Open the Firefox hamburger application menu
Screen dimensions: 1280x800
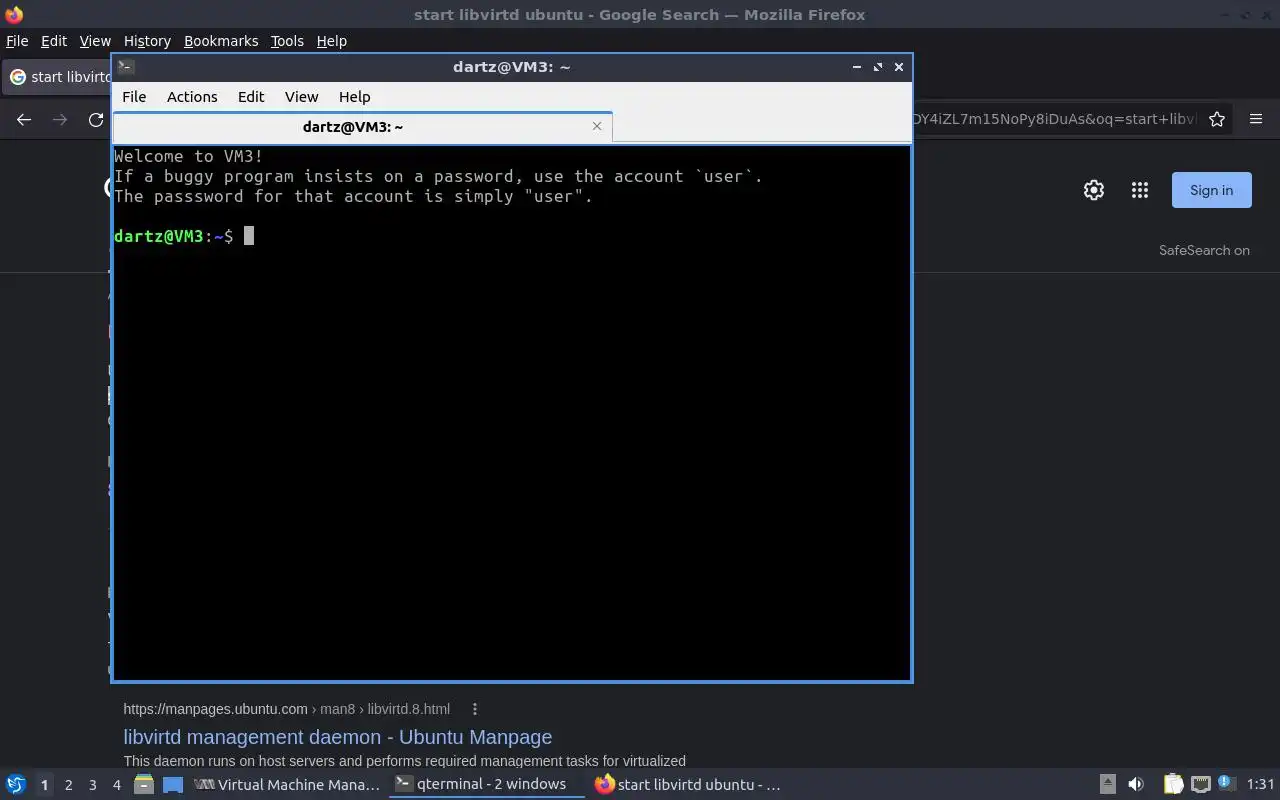(x=1256, y=119)
